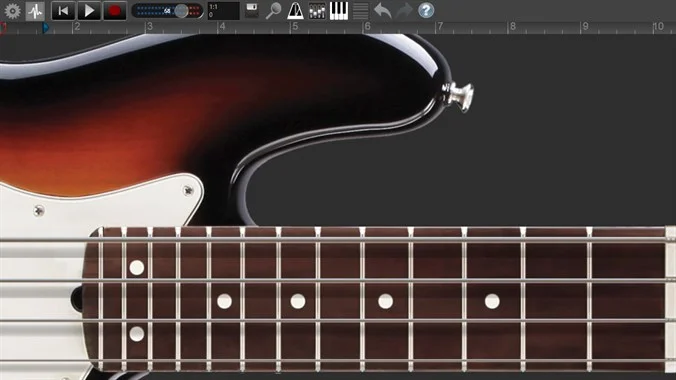Open help with the question mark
The height and width of the screenshot is (380, 676).
tap(426, 10)
